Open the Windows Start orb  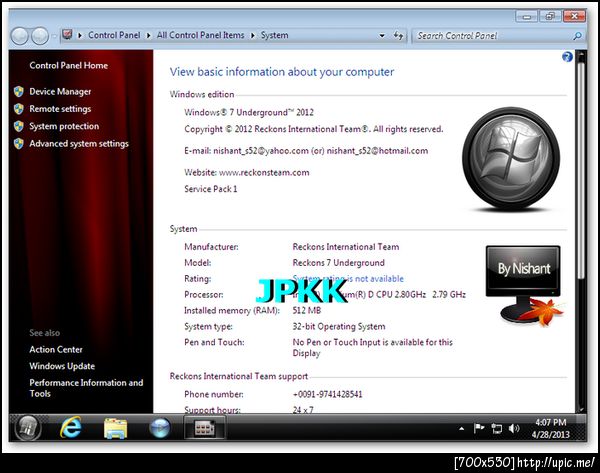tap(28, 427)
